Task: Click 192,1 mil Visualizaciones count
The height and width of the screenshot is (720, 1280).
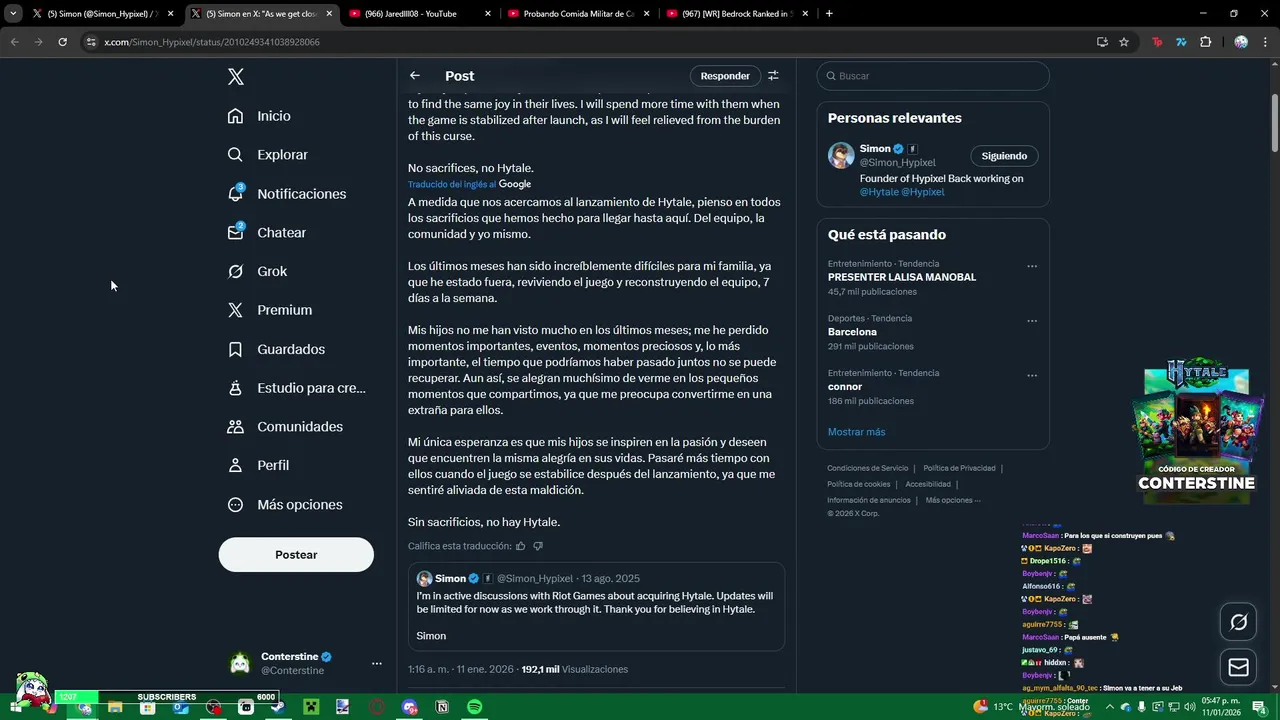Action: 574,669
